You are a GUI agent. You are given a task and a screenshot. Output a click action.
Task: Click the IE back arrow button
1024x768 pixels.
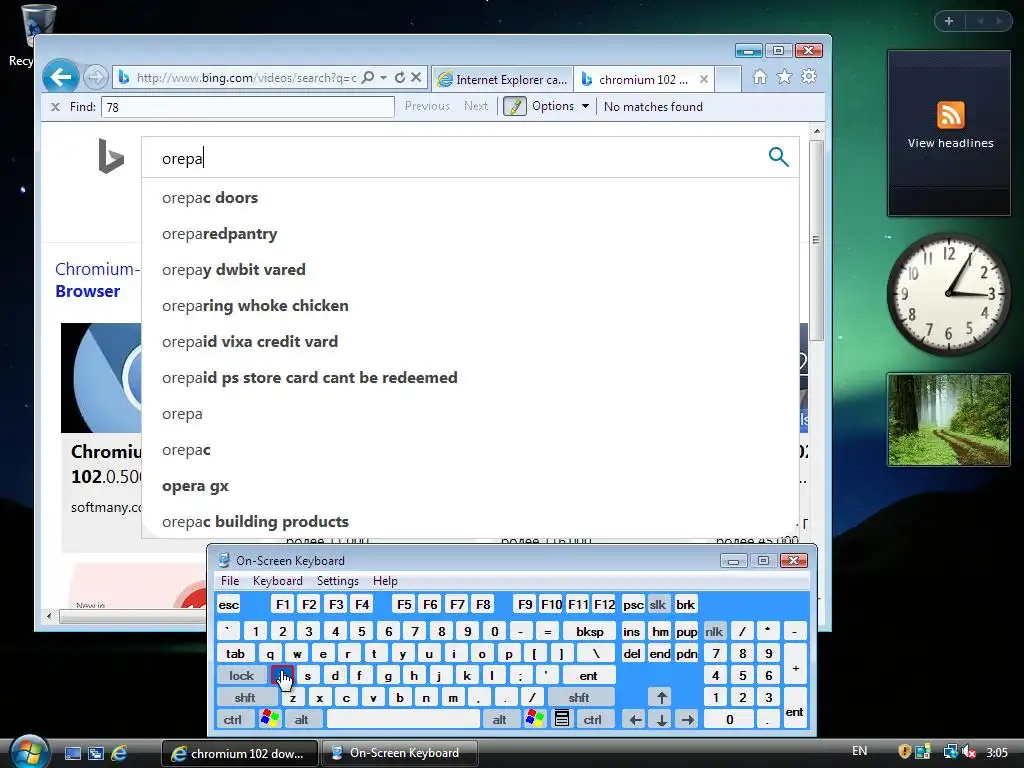(x=61, y=78)
